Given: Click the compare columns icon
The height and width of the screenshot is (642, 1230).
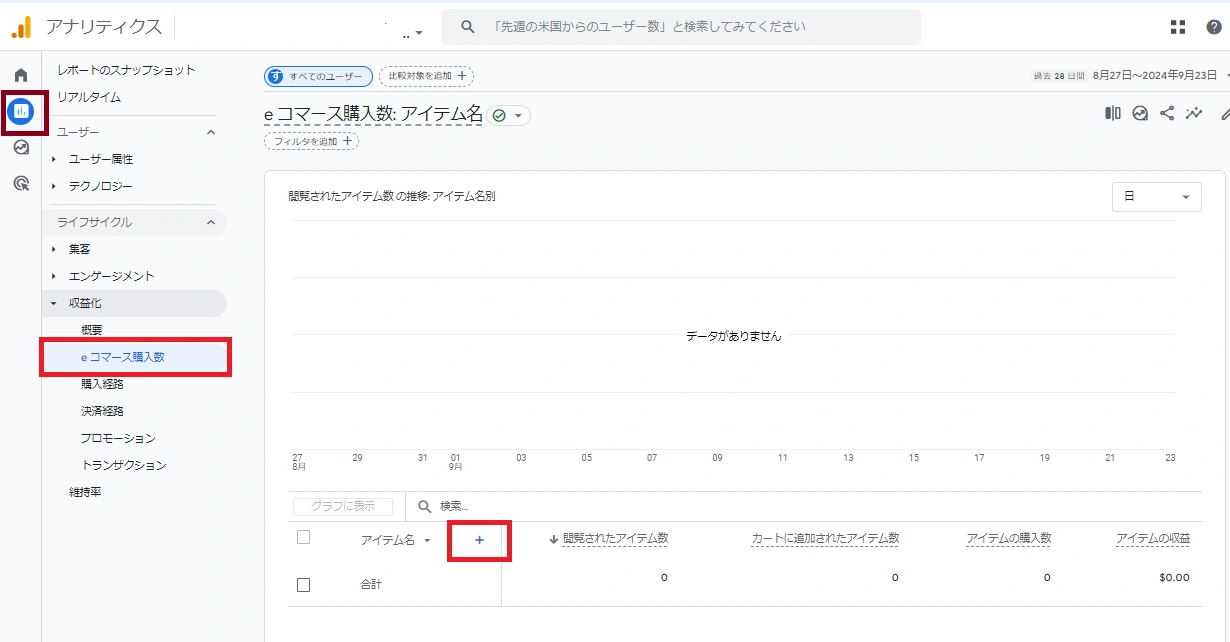Looking at the screenshot, I should (1113, 114).
